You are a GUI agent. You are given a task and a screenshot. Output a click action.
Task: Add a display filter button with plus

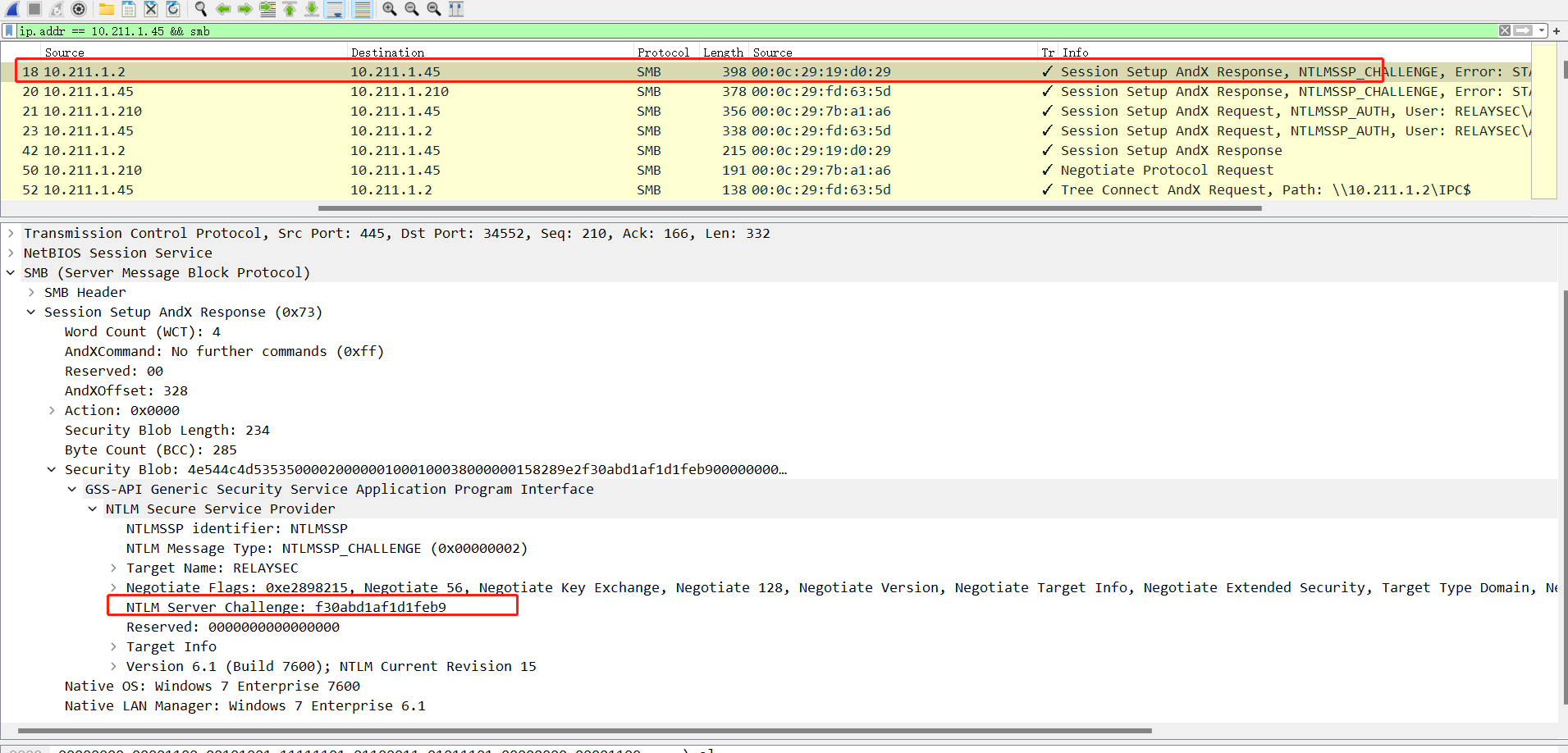[x=1557, y=30]
